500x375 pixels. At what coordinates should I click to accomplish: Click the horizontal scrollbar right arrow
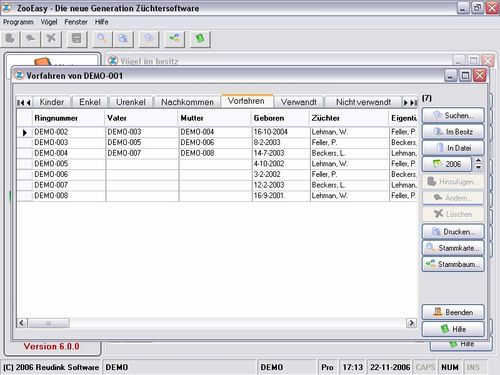pos(412,323)
